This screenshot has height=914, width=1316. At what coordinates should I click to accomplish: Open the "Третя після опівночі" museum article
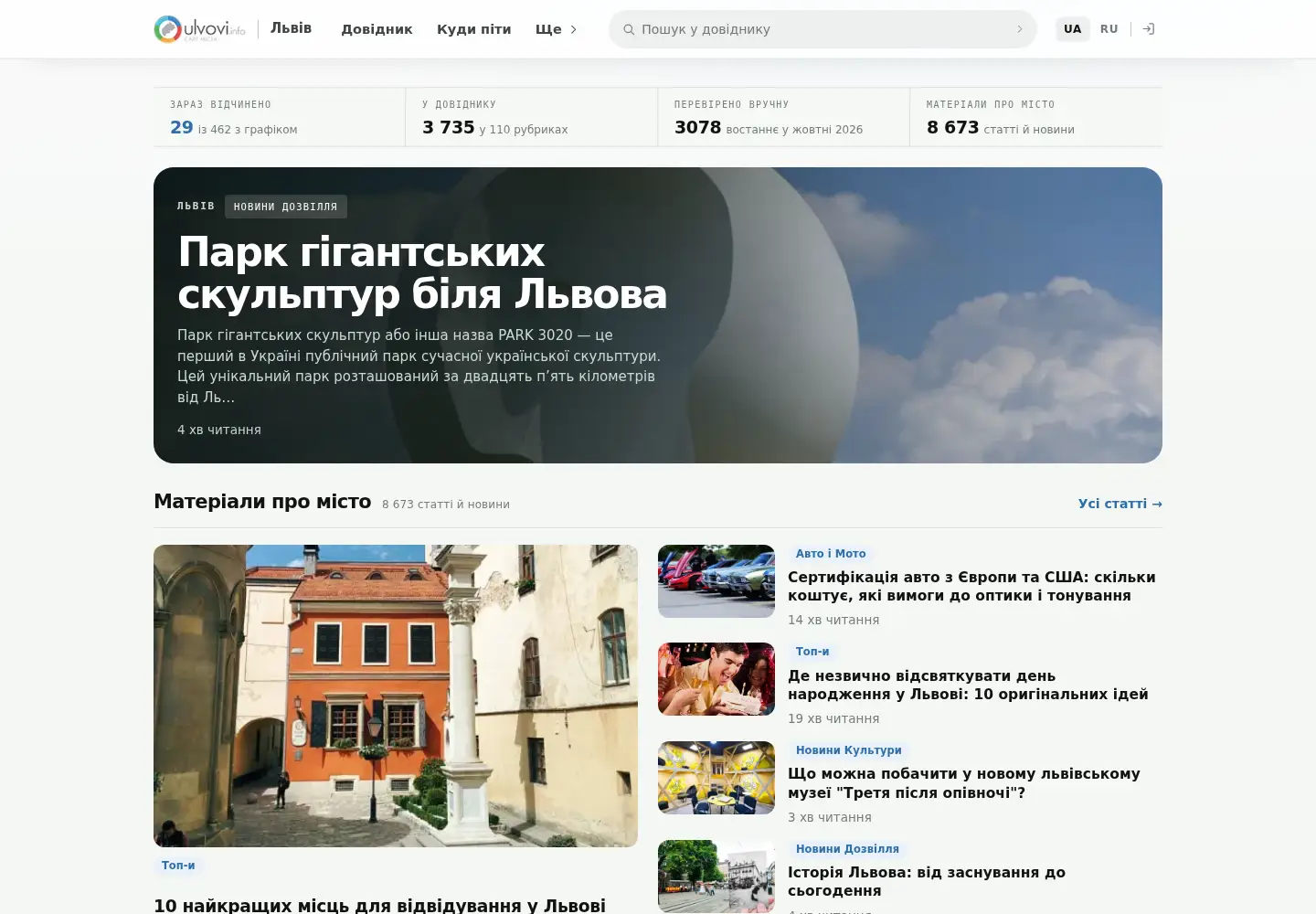964,783
